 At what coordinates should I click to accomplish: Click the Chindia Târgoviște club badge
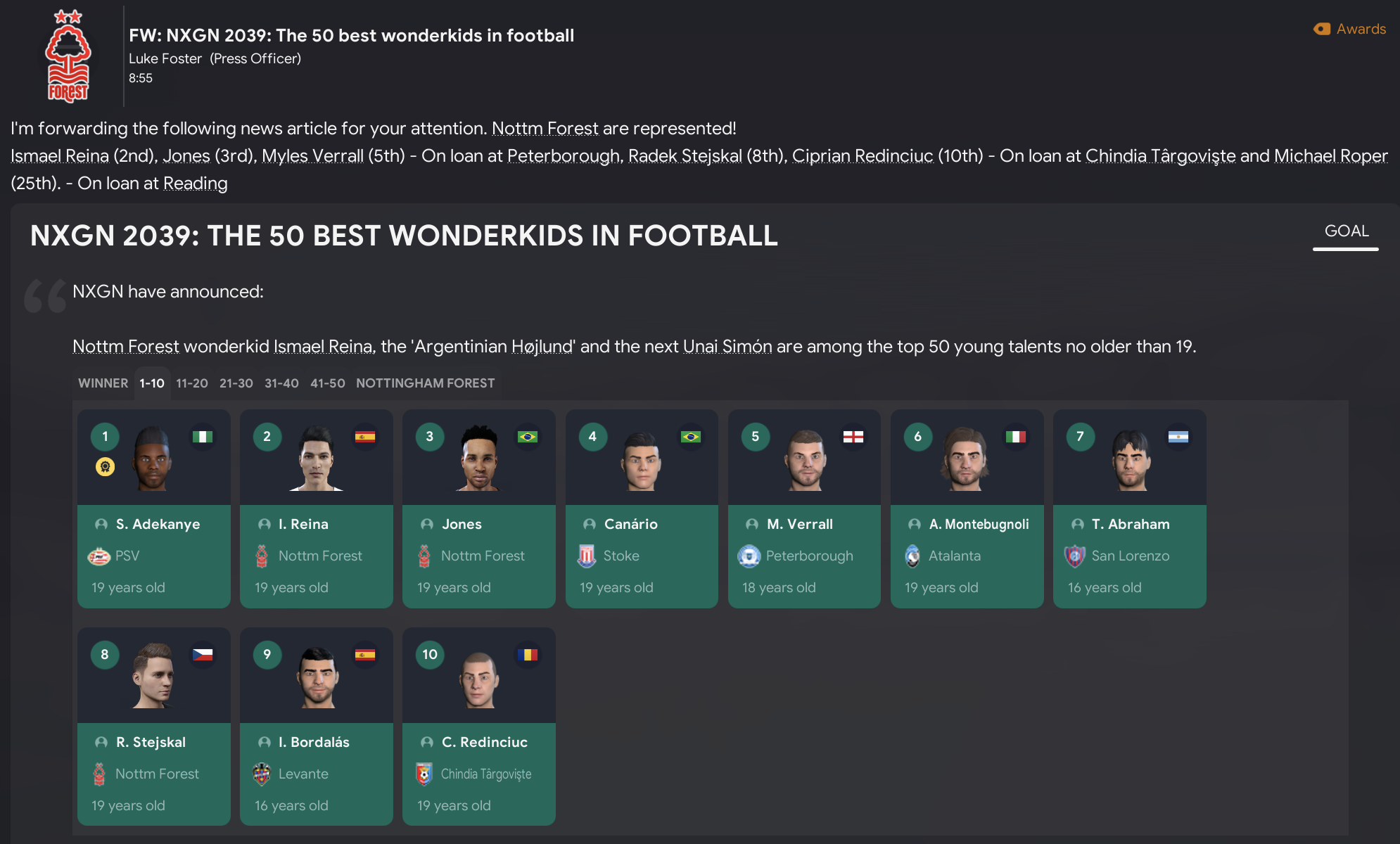424,774
